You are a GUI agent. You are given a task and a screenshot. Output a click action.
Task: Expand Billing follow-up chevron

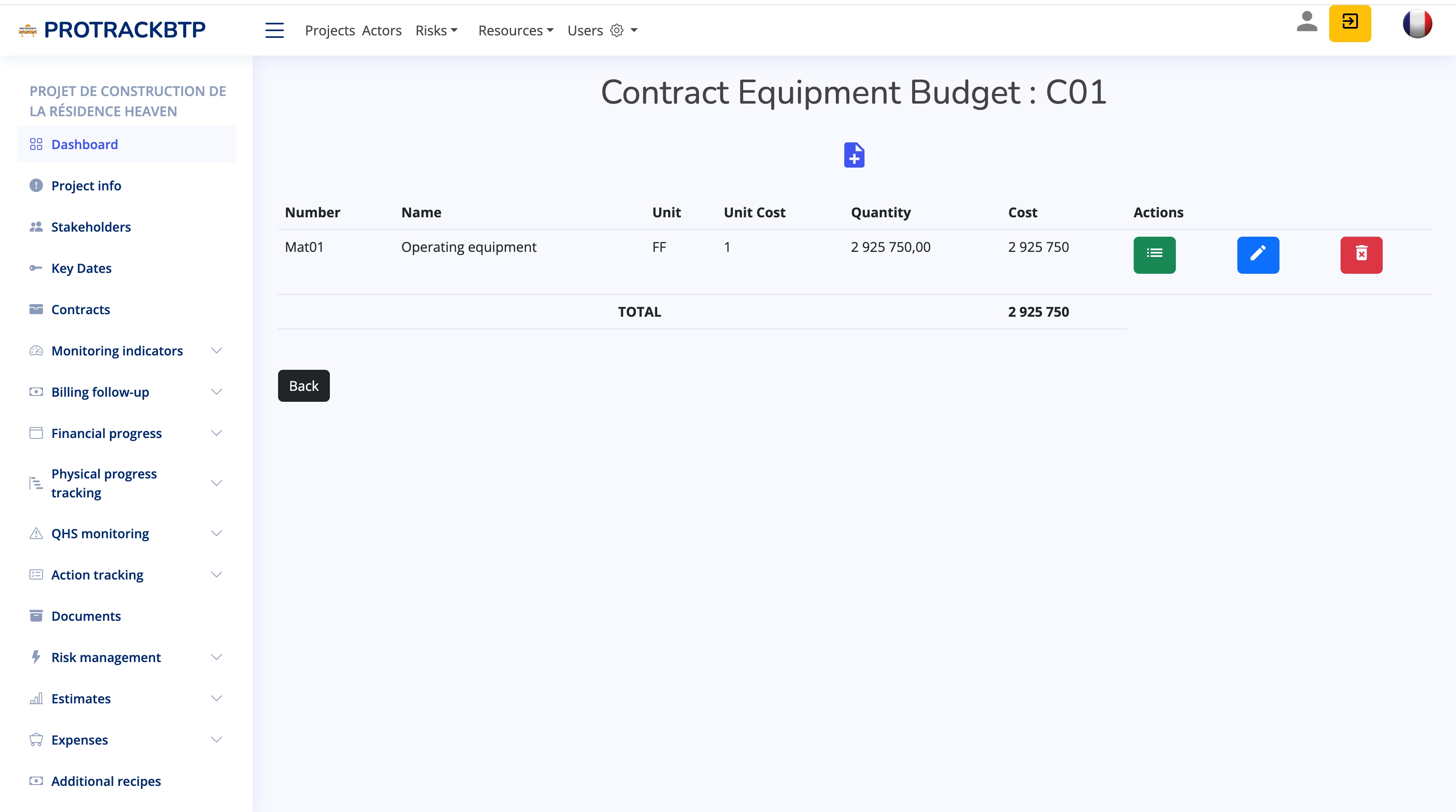pyautogui.click(x=217, y=392)
